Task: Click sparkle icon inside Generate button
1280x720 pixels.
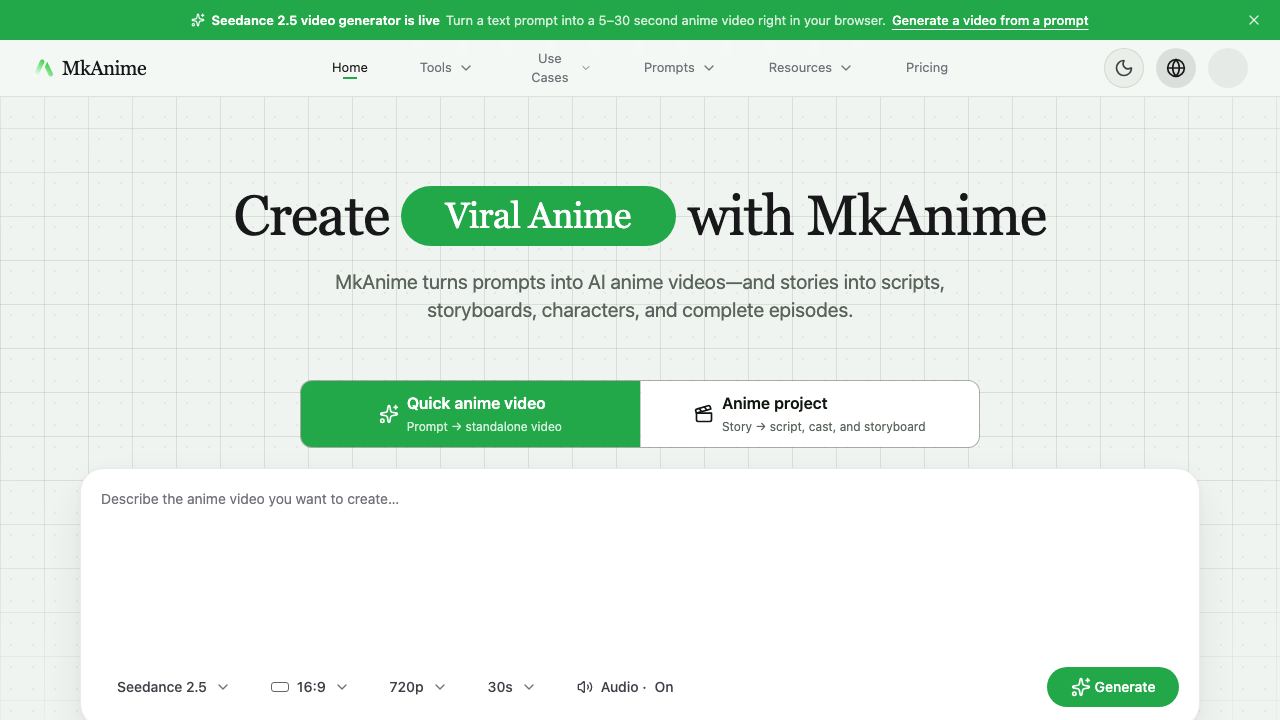Action: tap(1080, 687)
